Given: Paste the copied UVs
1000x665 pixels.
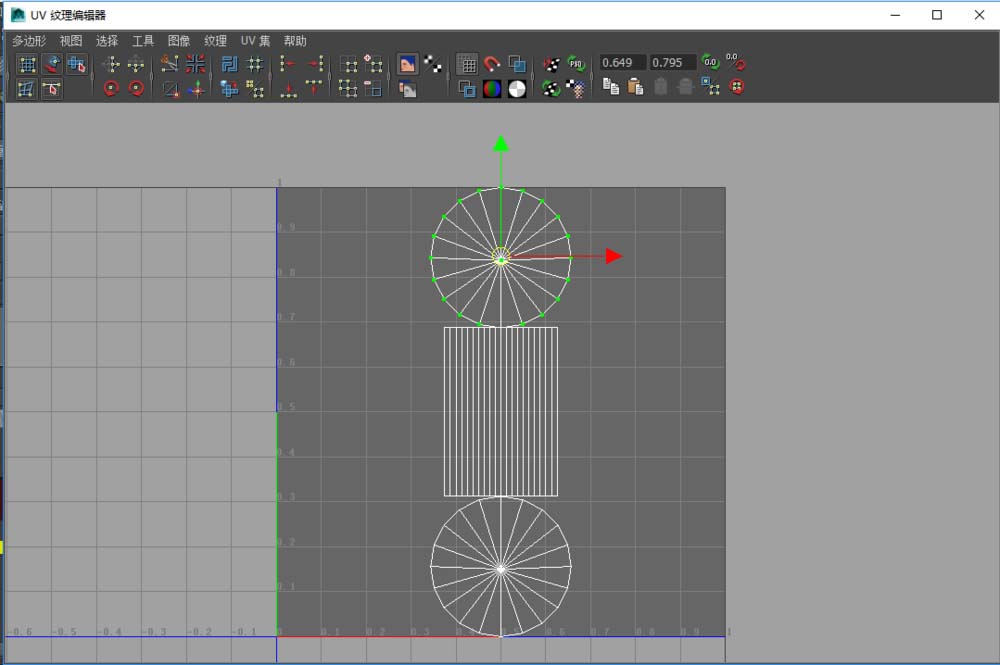Looking at the screenshot, I should tap(634, 86).
